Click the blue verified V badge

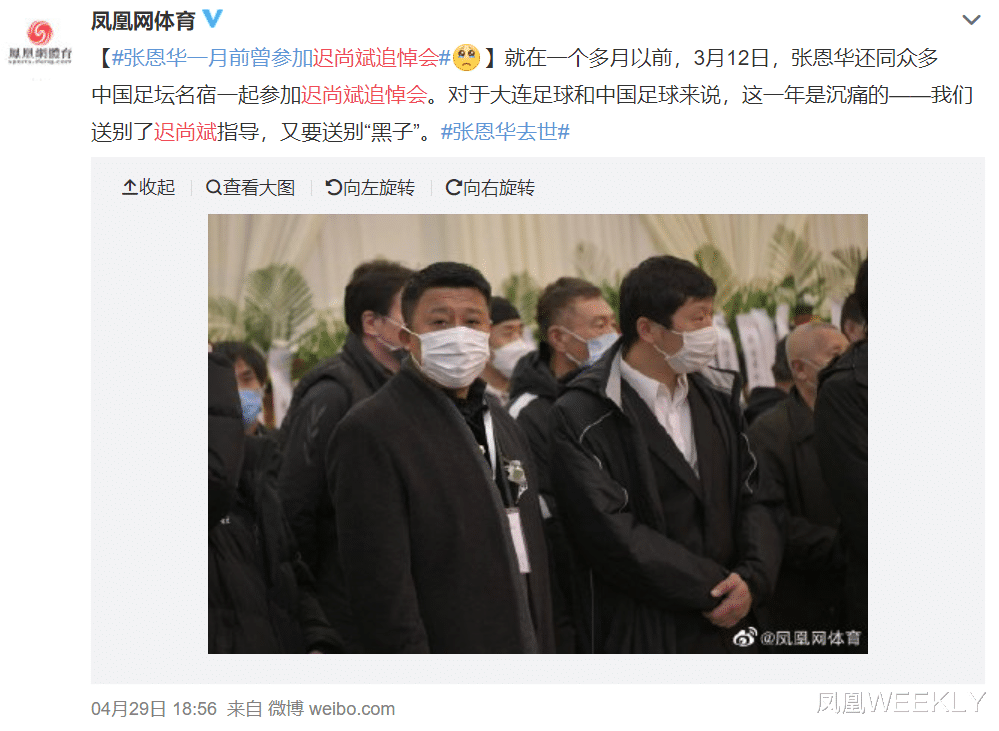[213, 18]
